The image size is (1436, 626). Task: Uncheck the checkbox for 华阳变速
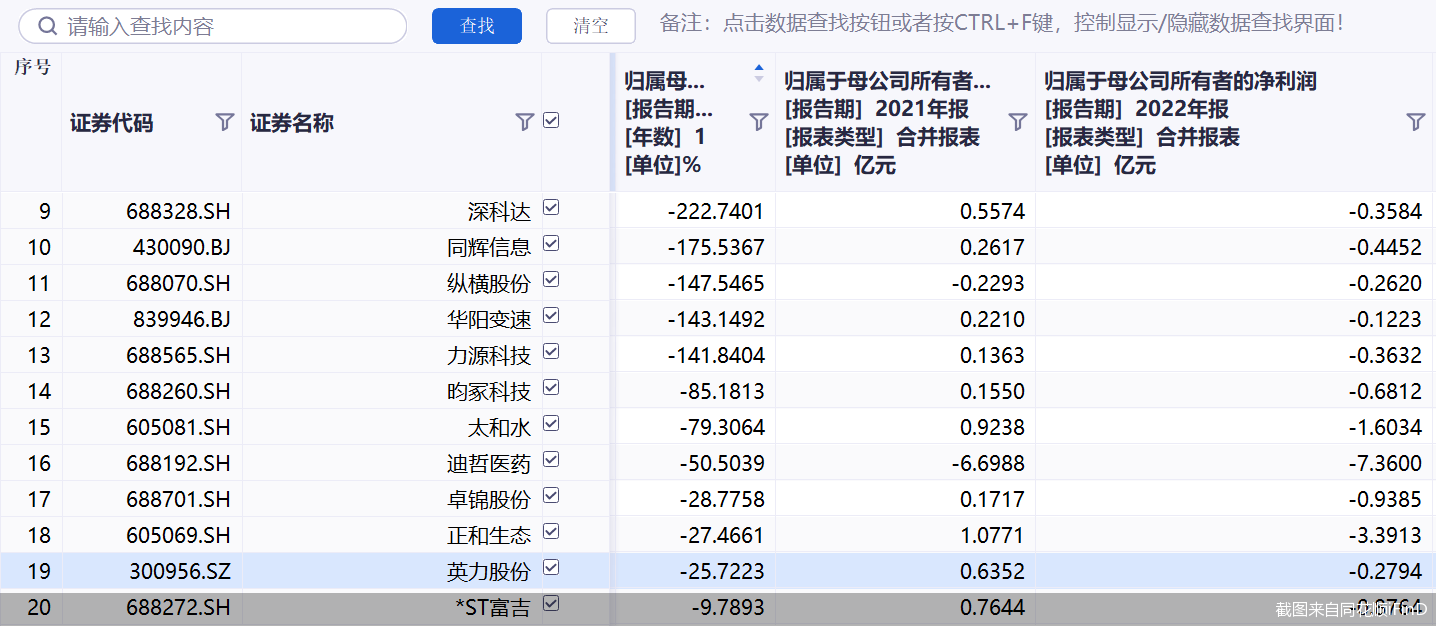coord(551,316)
